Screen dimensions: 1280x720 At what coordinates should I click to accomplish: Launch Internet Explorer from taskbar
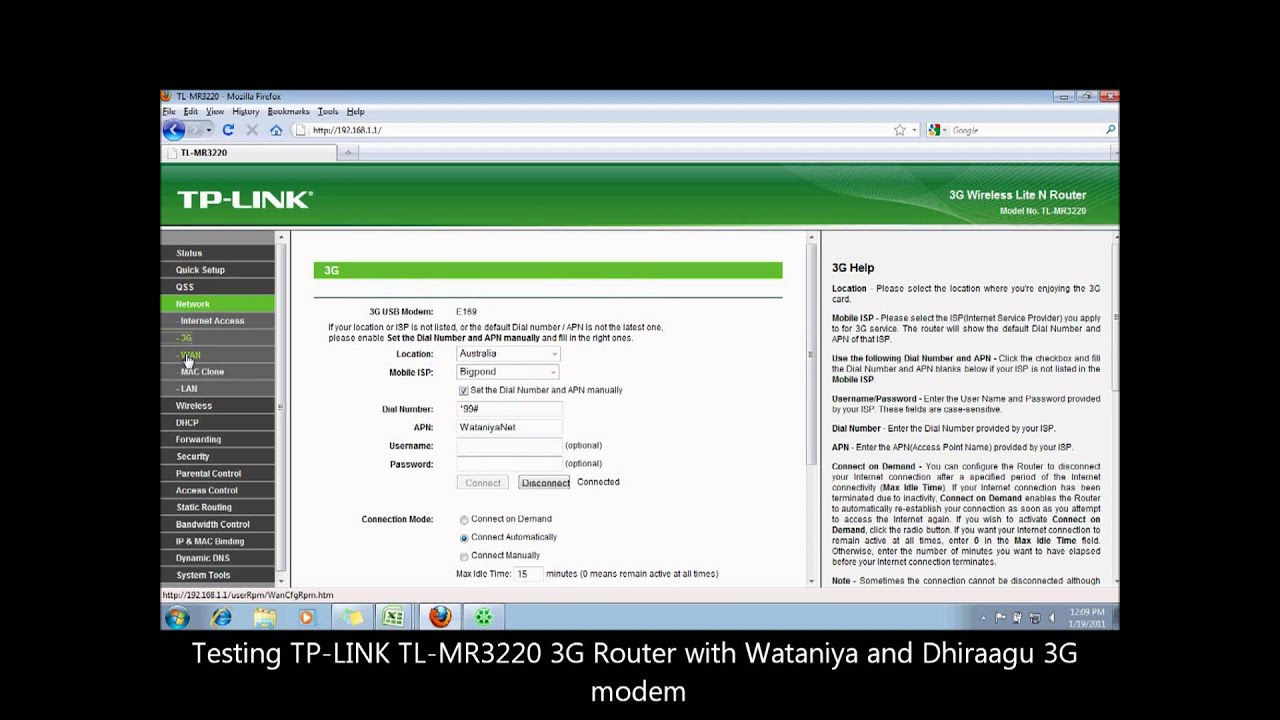pos(221,617)
